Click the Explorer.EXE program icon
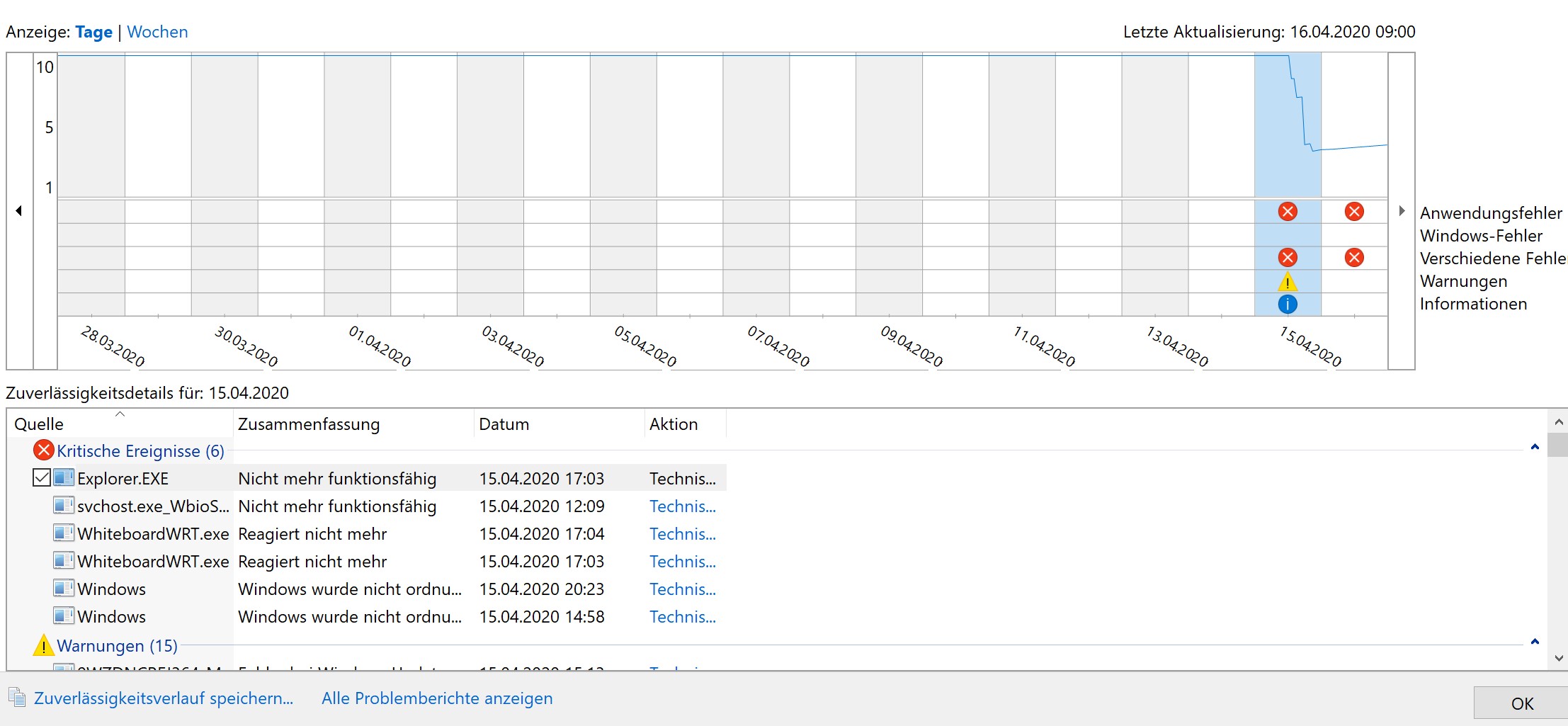1568x726 pixels. coord(64,478)
